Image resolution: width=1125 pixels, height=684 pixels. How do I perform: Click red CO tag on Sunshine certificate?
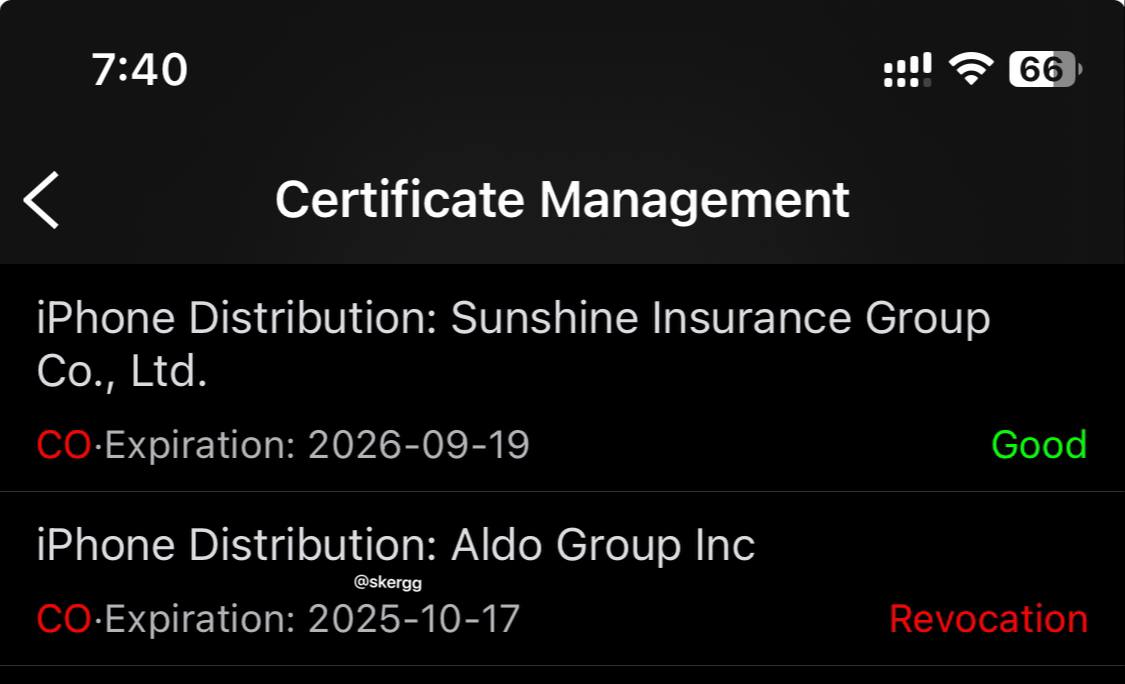tap(64, 445)
